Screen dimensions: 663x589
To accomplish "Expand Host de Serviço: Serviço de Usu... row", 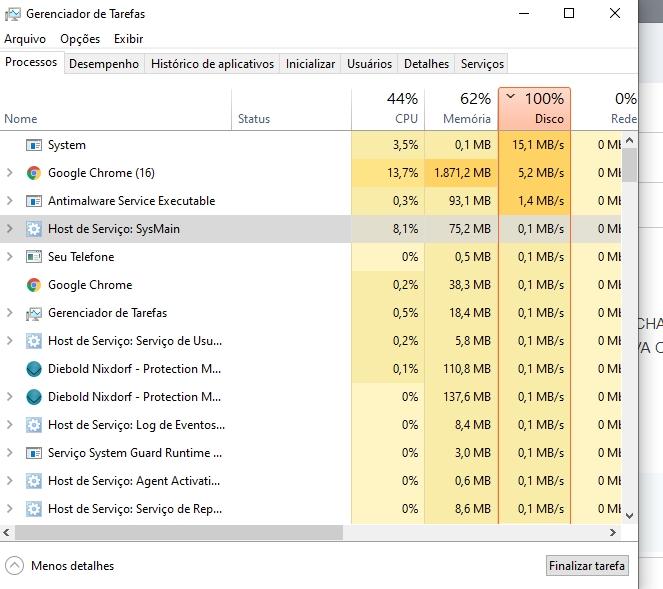I will tap(9, 340).
